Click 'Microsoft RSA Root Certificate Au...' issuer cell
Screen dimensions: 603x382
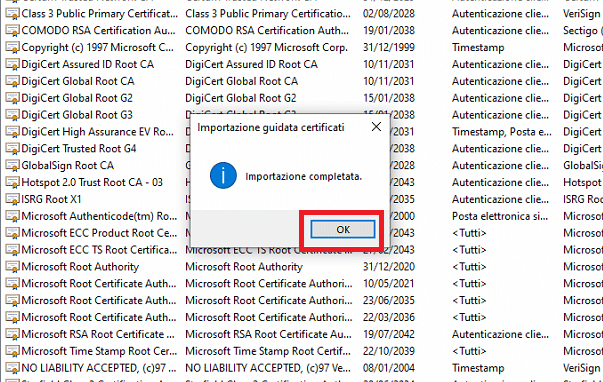(x=268, y=334)
